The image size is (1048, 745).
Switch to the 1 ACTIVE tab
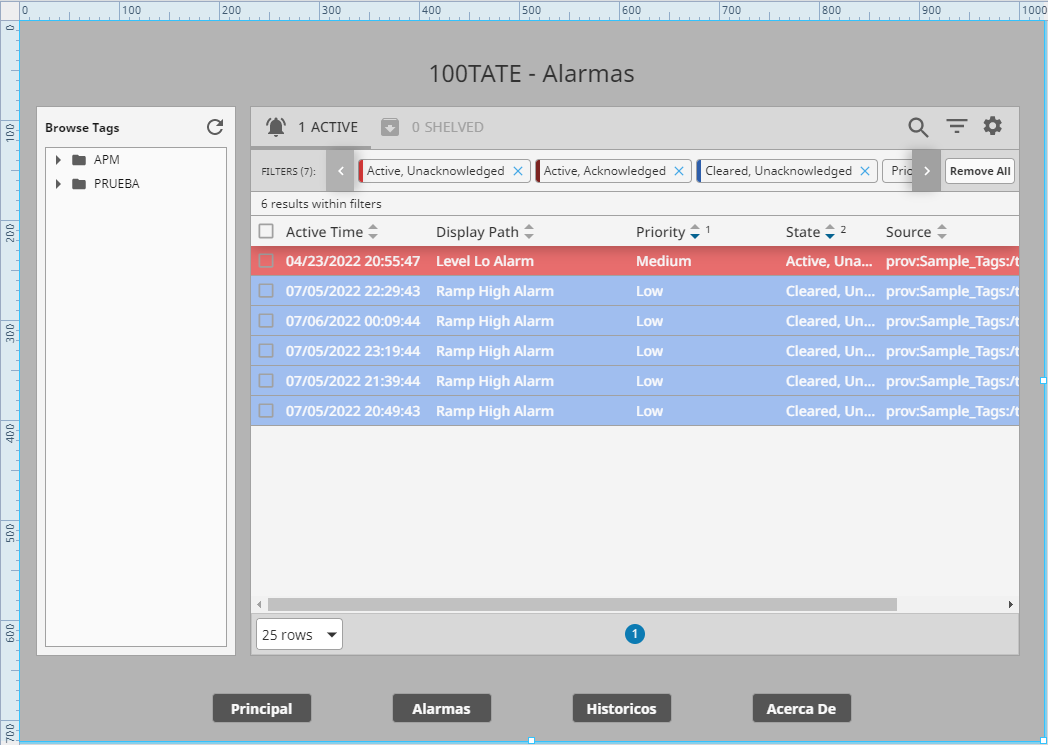pyautogui.click(x=312, y=127)
